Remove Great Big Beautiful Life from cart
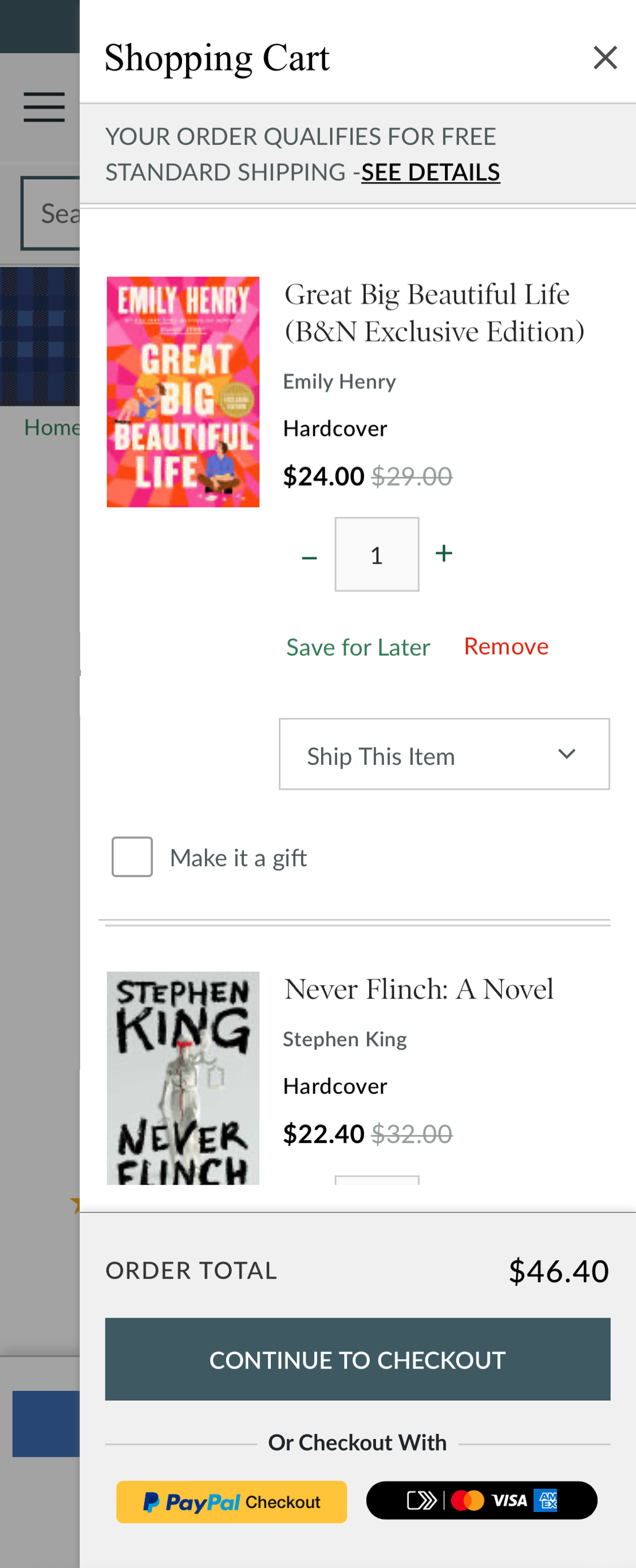Viewport: 636px width, 1568px height. pyautogui.click(x=506, y=646)
